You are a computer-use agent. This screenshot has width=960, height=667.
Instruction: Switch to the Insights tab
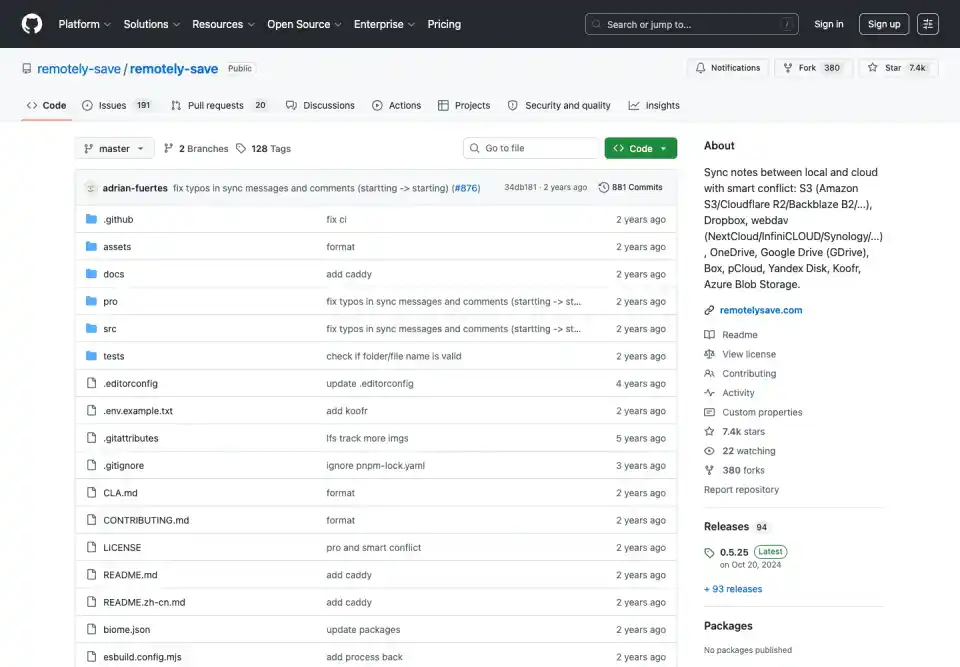tap(654, 105)
